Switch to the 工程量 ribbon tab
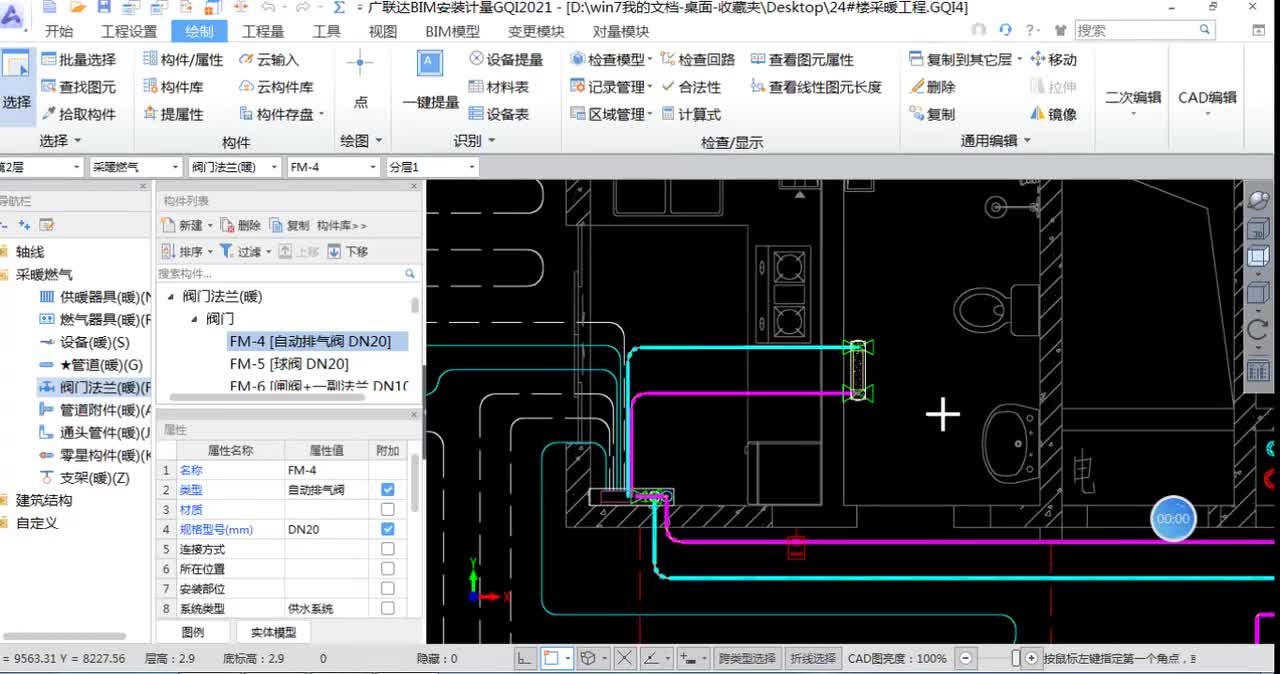The width and height of the screenshot is (1280, 674). (x=263, y=31)
